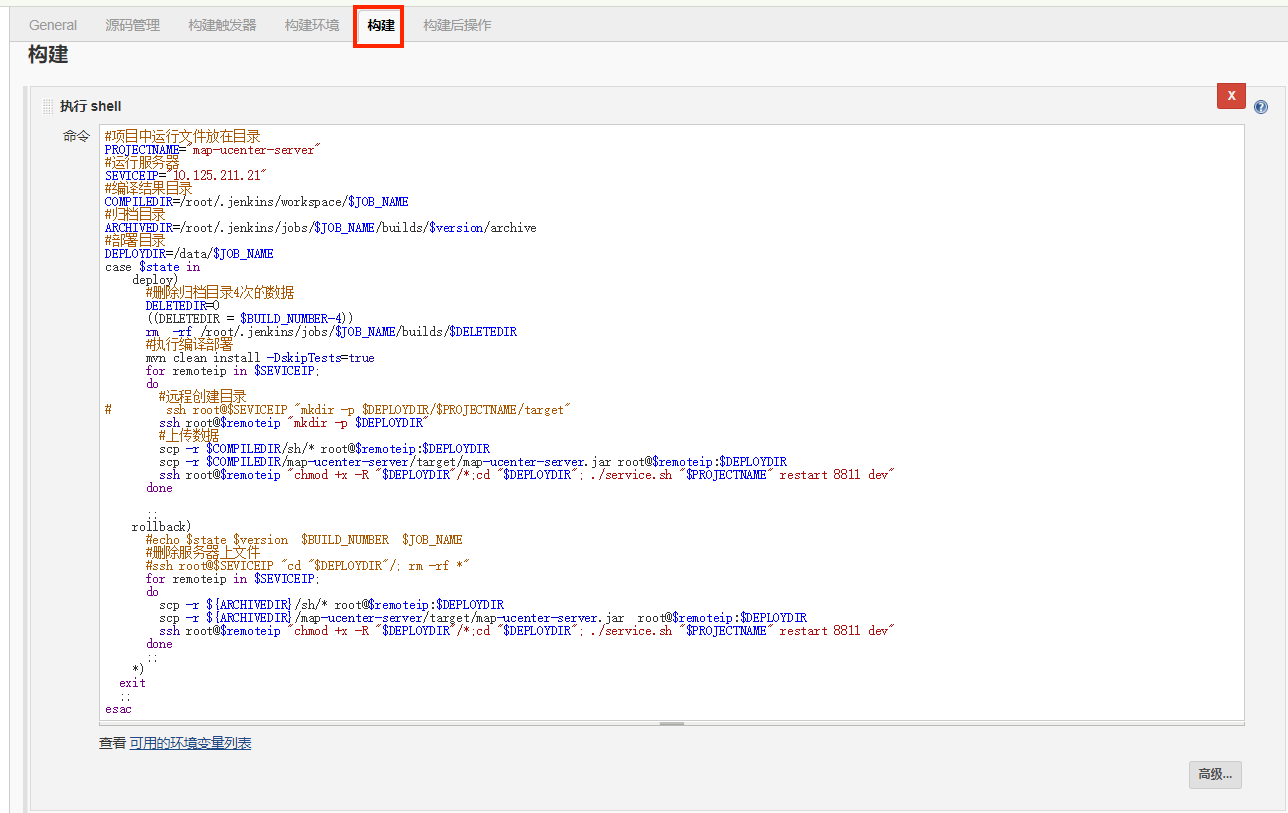Click the ssh mkdir -p $DEPLOYDIR line
The width and height of the screenshot is (1288, 813).
(294, 423)
